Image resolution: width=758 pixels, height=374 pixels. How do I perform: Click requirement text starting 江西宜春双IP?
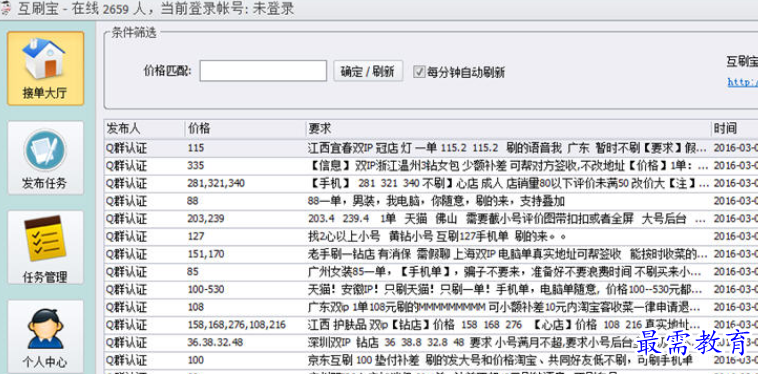click(508, 148)
